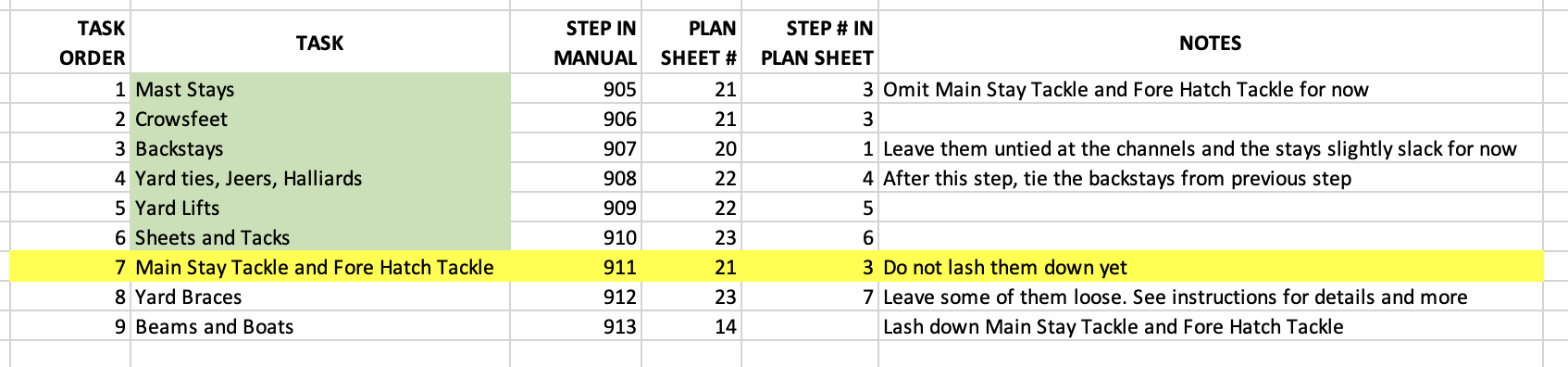Select the STEP IN MANUAL header cell
1568x367 pixels.
point(576,43)
